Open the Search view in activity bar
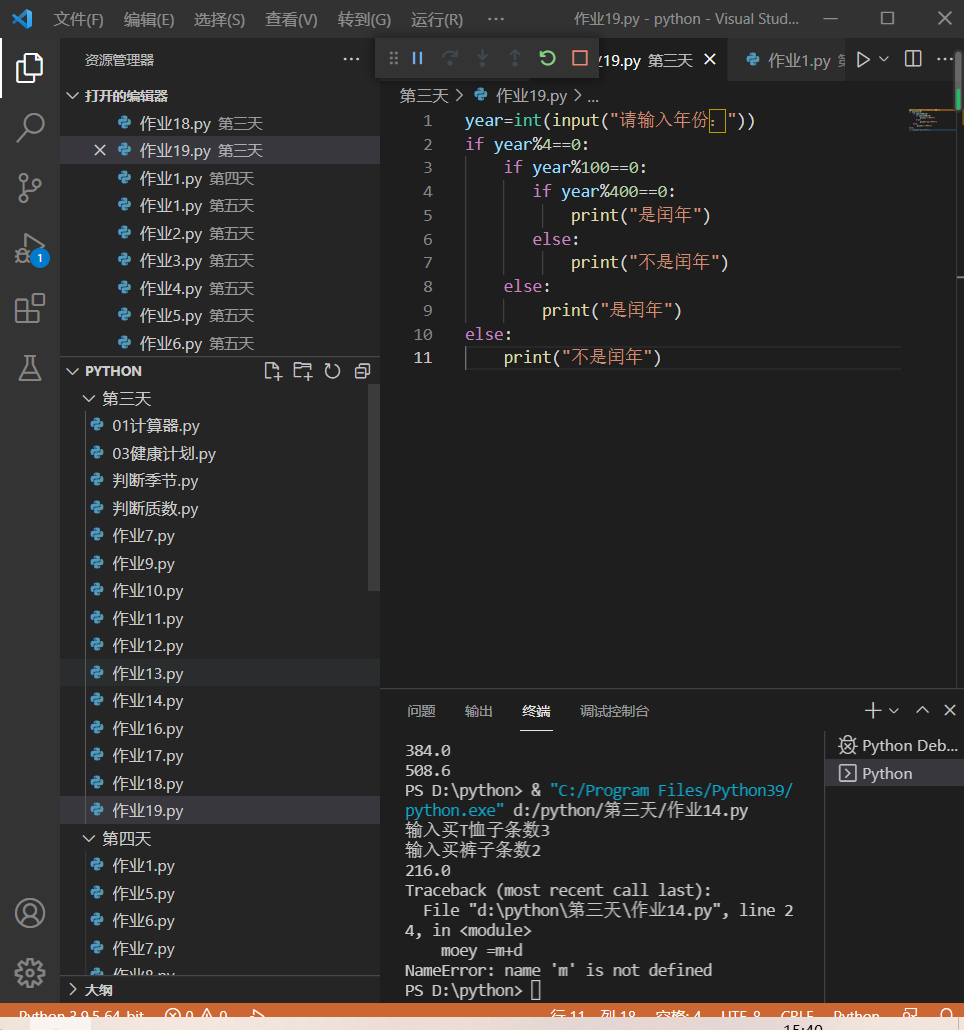 coord(30,127)
